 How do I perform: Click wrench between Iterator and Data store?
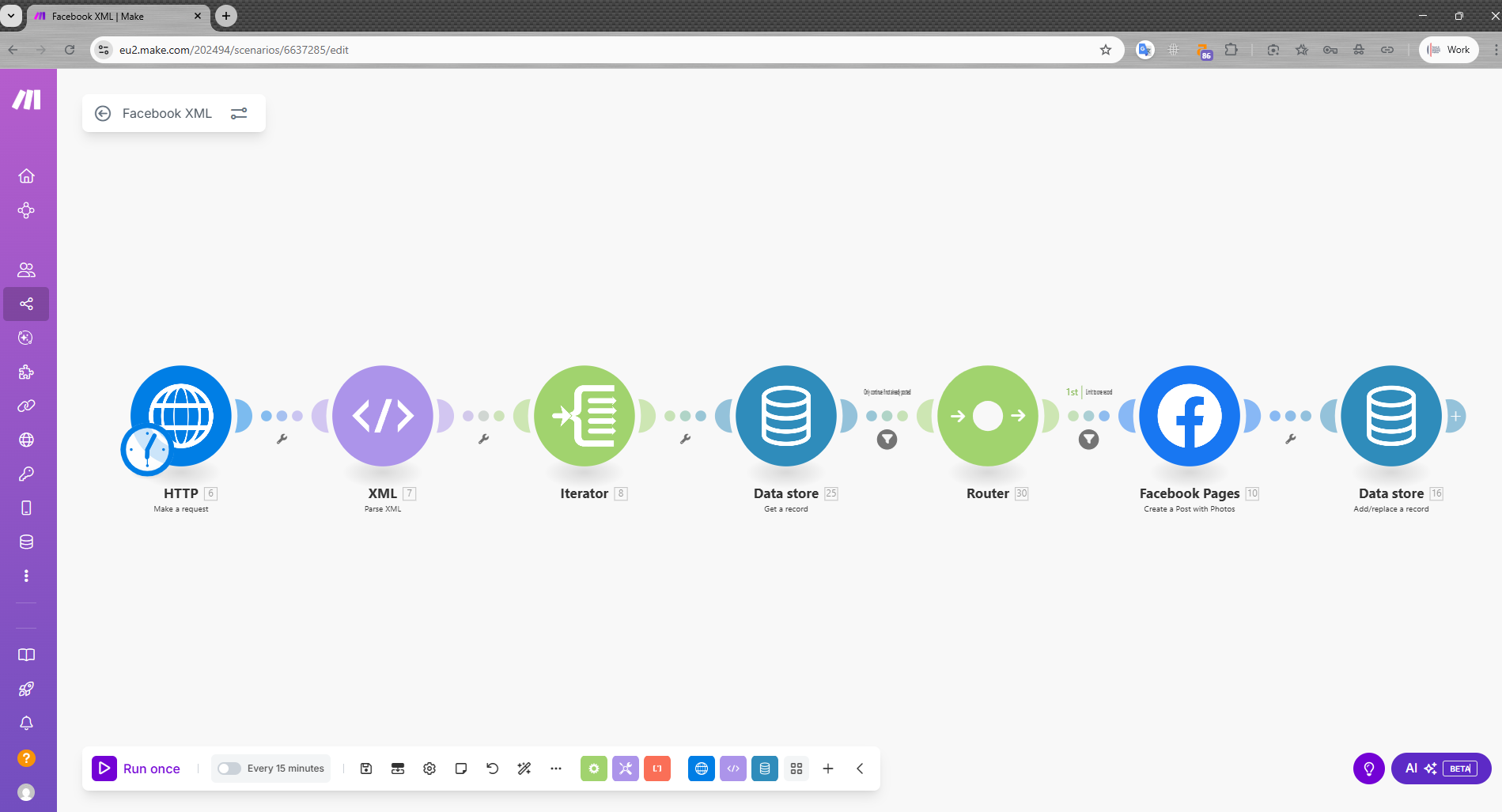pos(685,439)
